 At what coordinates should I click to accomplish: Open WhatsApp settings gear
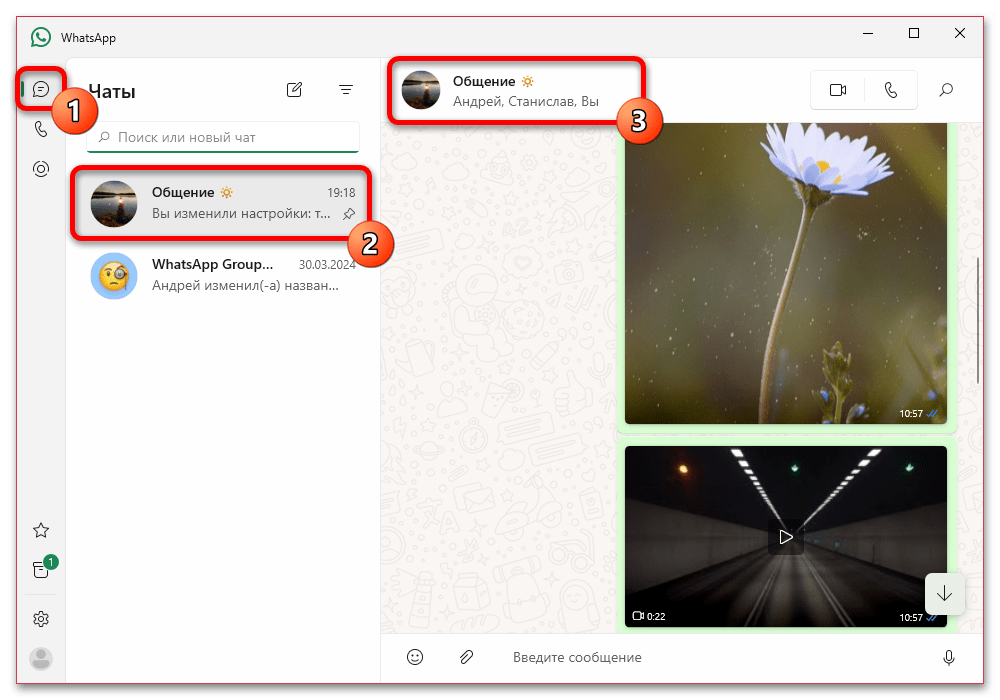41,618
